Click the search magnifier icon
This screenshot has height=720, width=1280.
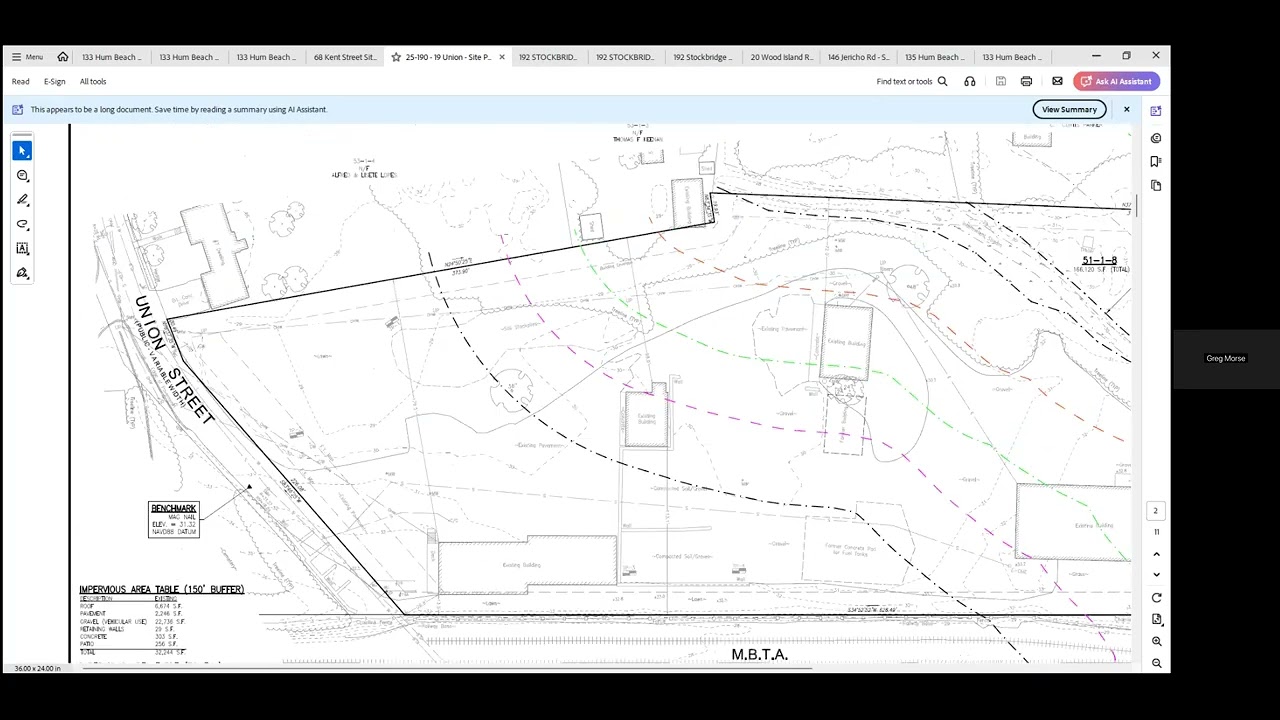pos(942,82)
